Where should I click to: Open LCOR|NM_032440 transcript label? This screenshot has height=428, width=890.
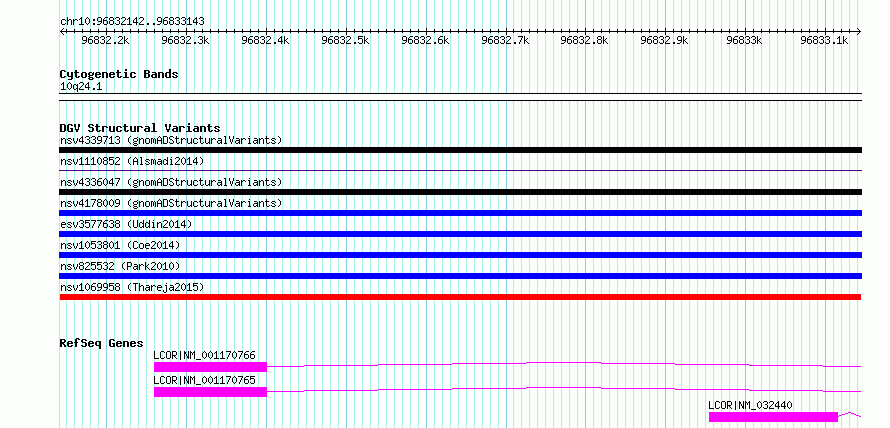751,405
